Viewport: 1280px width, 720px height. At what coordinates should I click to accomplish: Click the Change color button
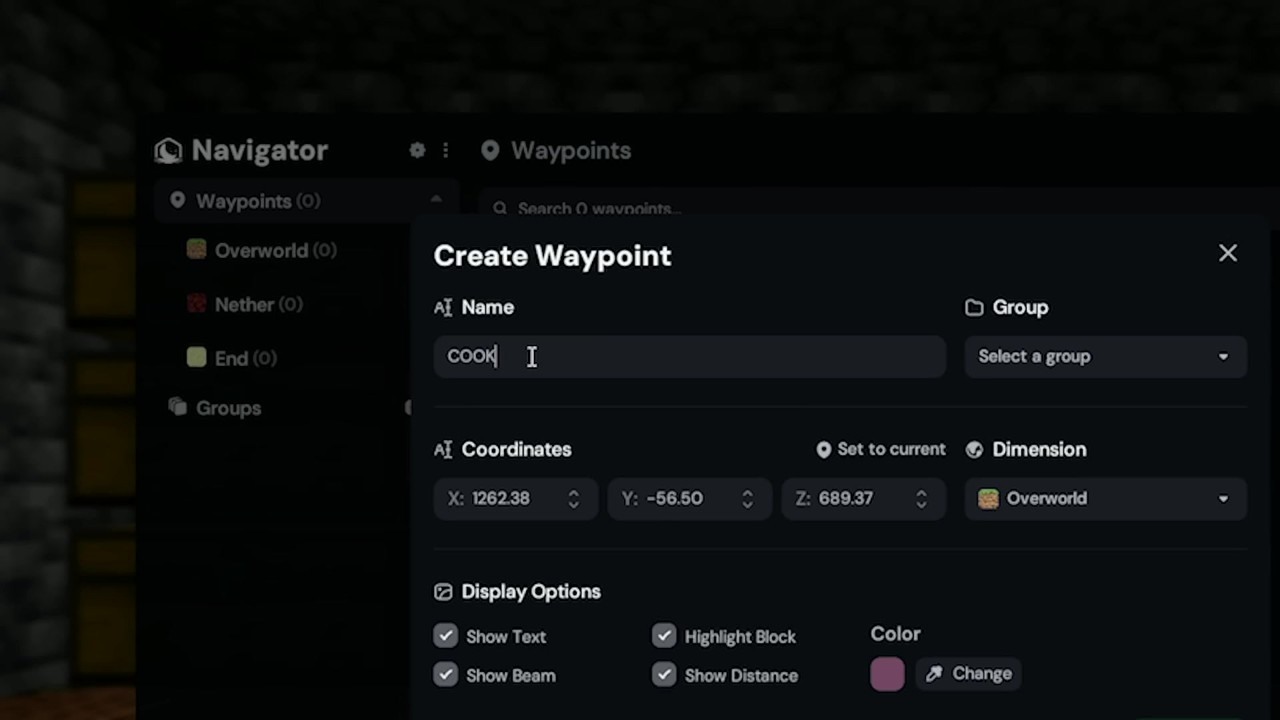[968, 674]
